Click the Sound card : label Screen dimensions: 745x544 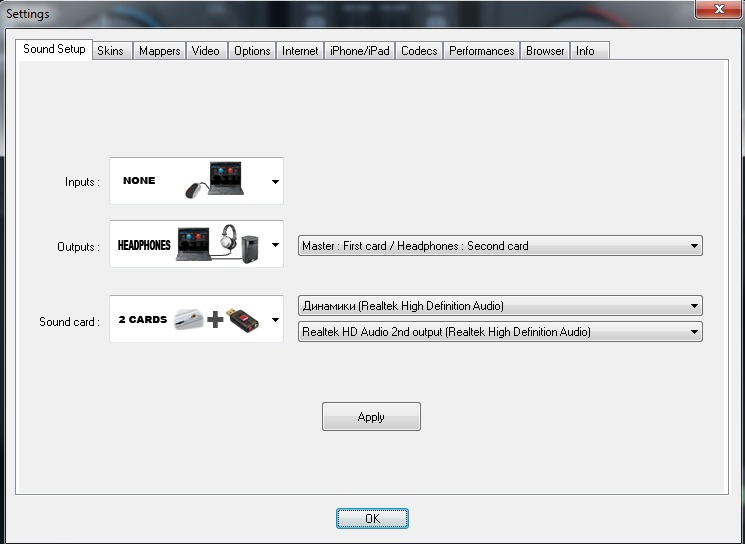coord(69,322)
